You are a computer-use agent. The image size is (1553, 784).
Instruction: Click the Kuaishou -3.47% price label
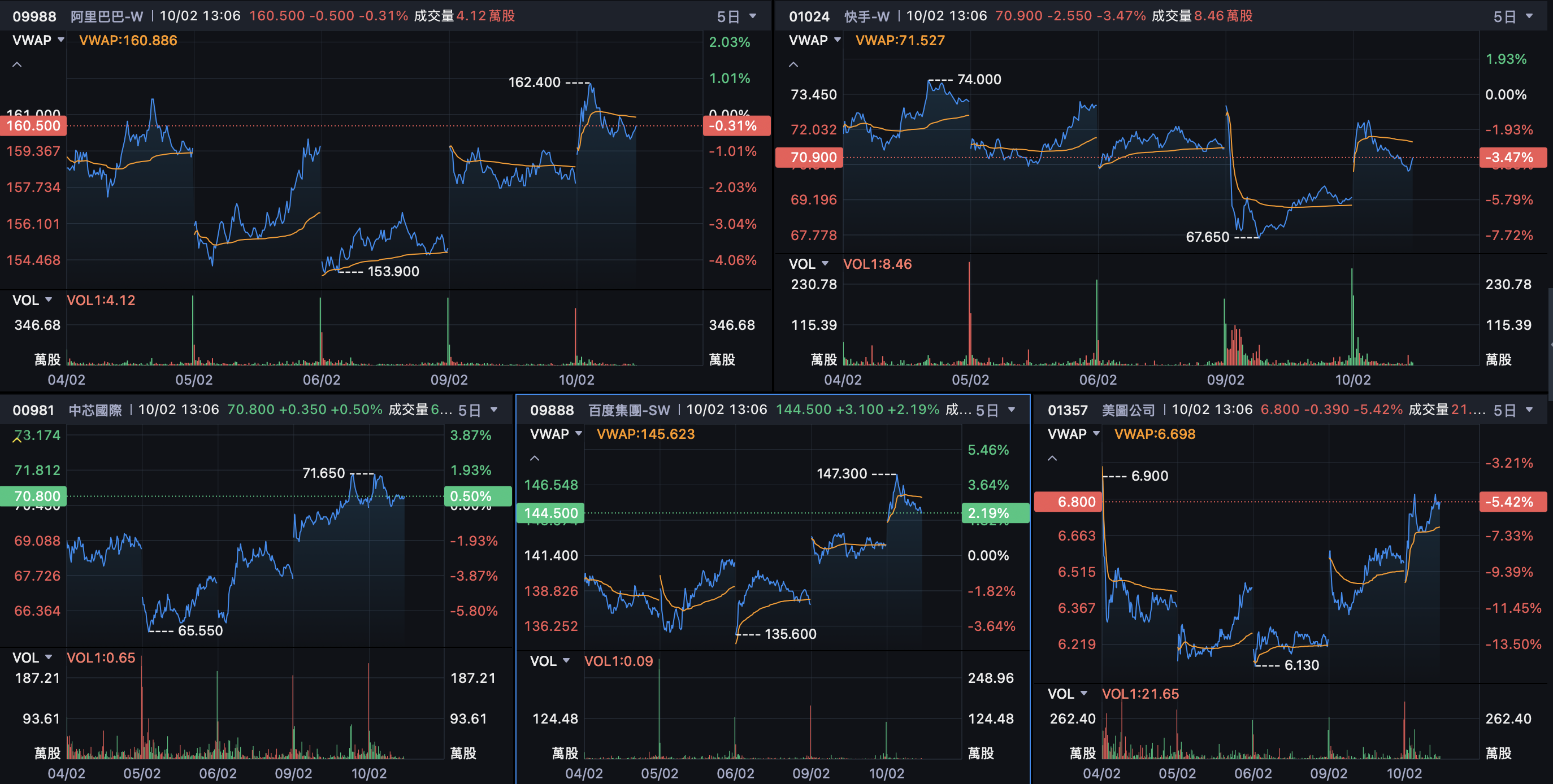[x=1513, y=157]
